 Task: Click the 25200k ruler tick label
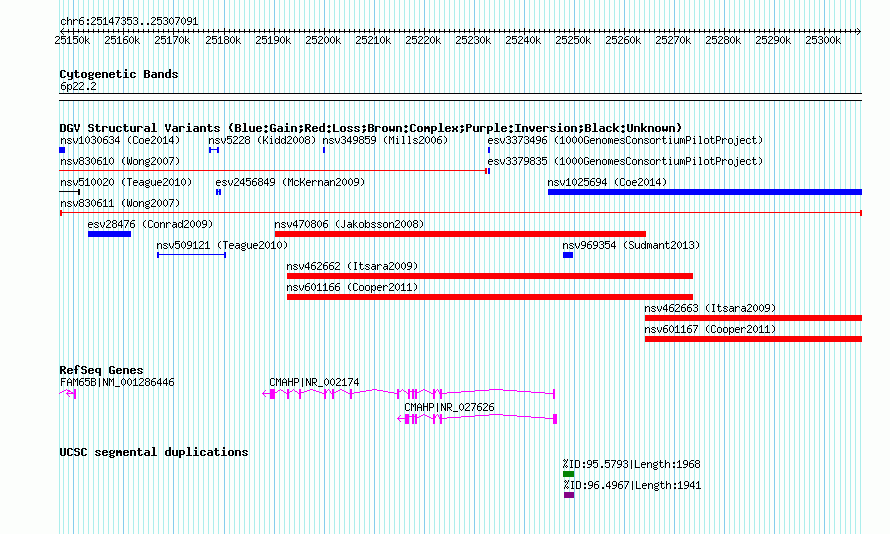[x=323, y=40]
